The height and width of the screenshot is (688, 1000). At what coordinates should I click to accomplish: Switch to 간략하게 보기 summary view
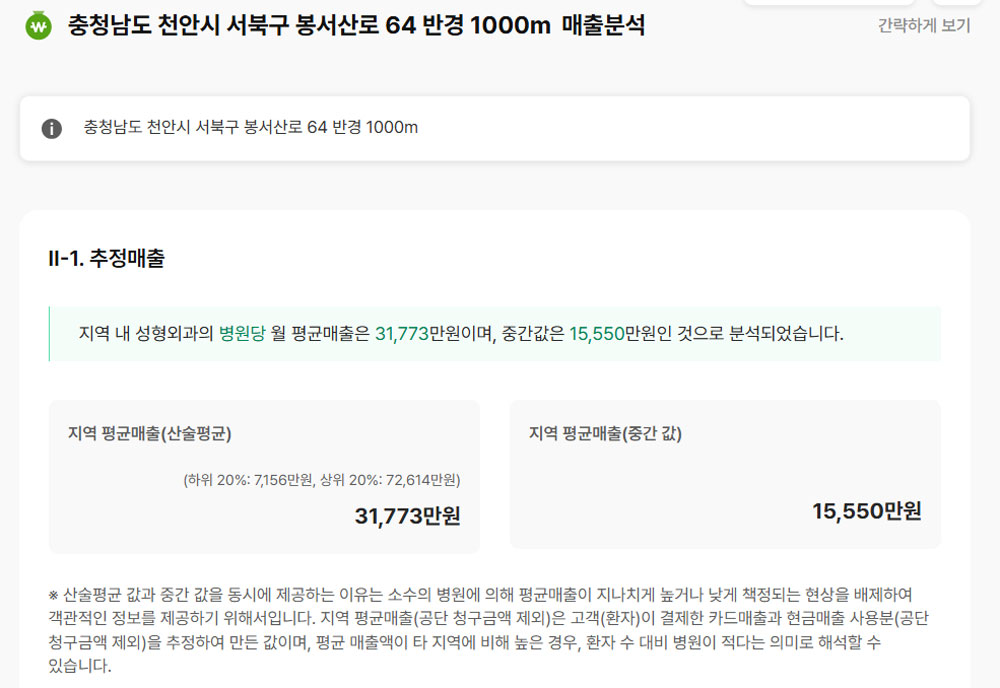(923, 26)
